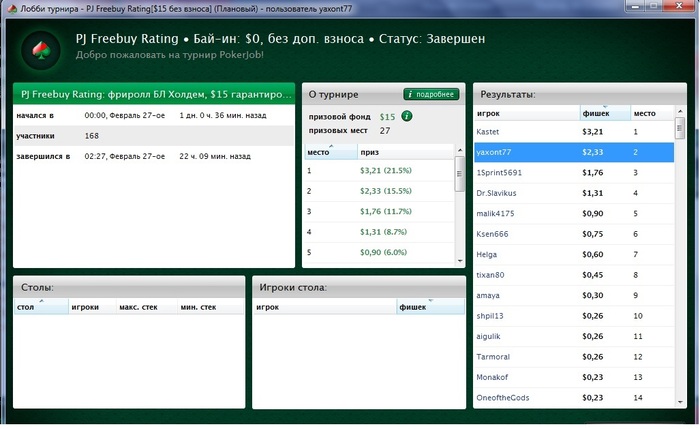The height and width of the screenshot is (429, 700).
Task: Maximize the tournament lobby window
Action: pyautogui.click(x=654, y=6)
